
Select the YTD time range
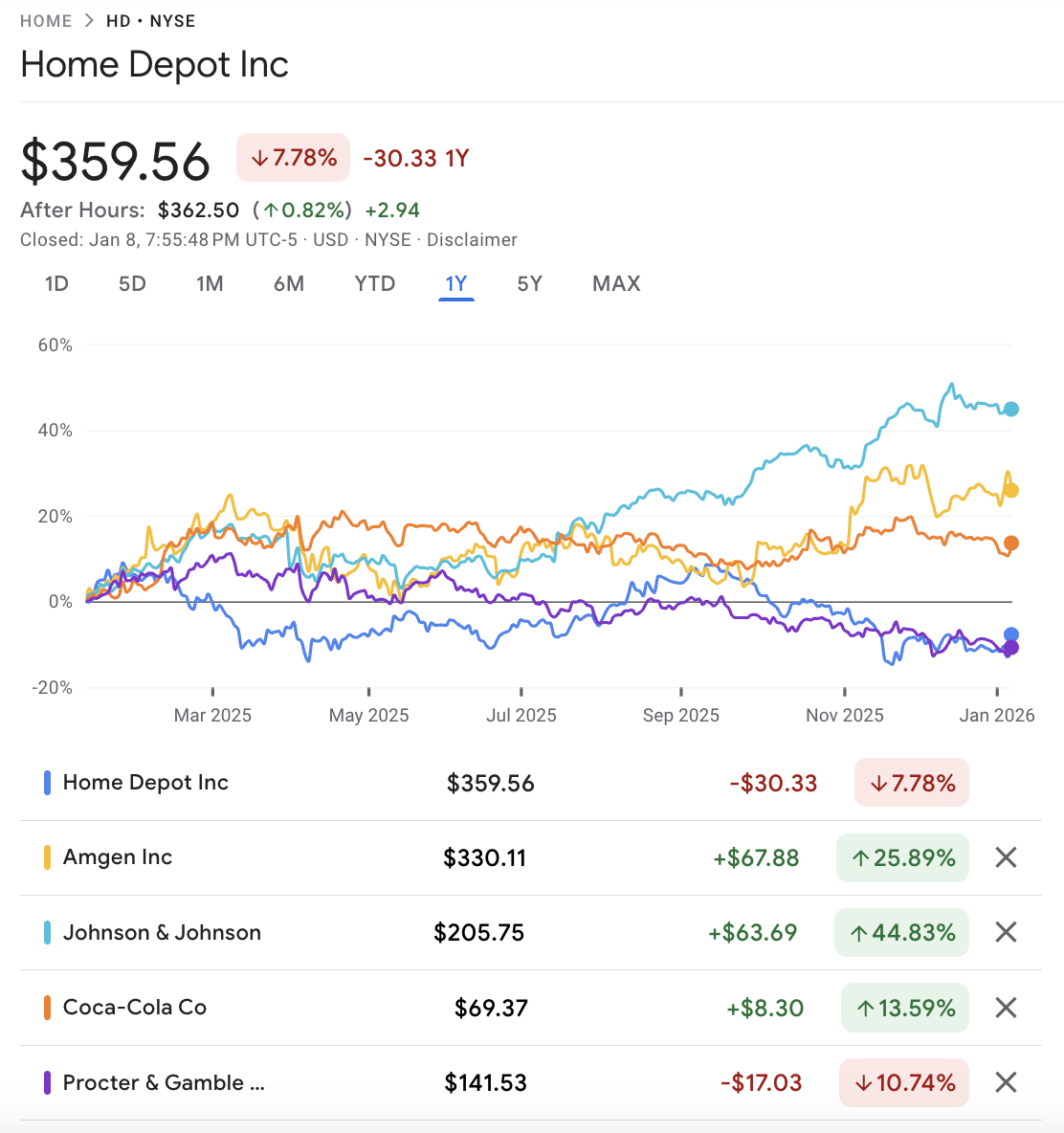pyautogui.click(x=374, y=284)
